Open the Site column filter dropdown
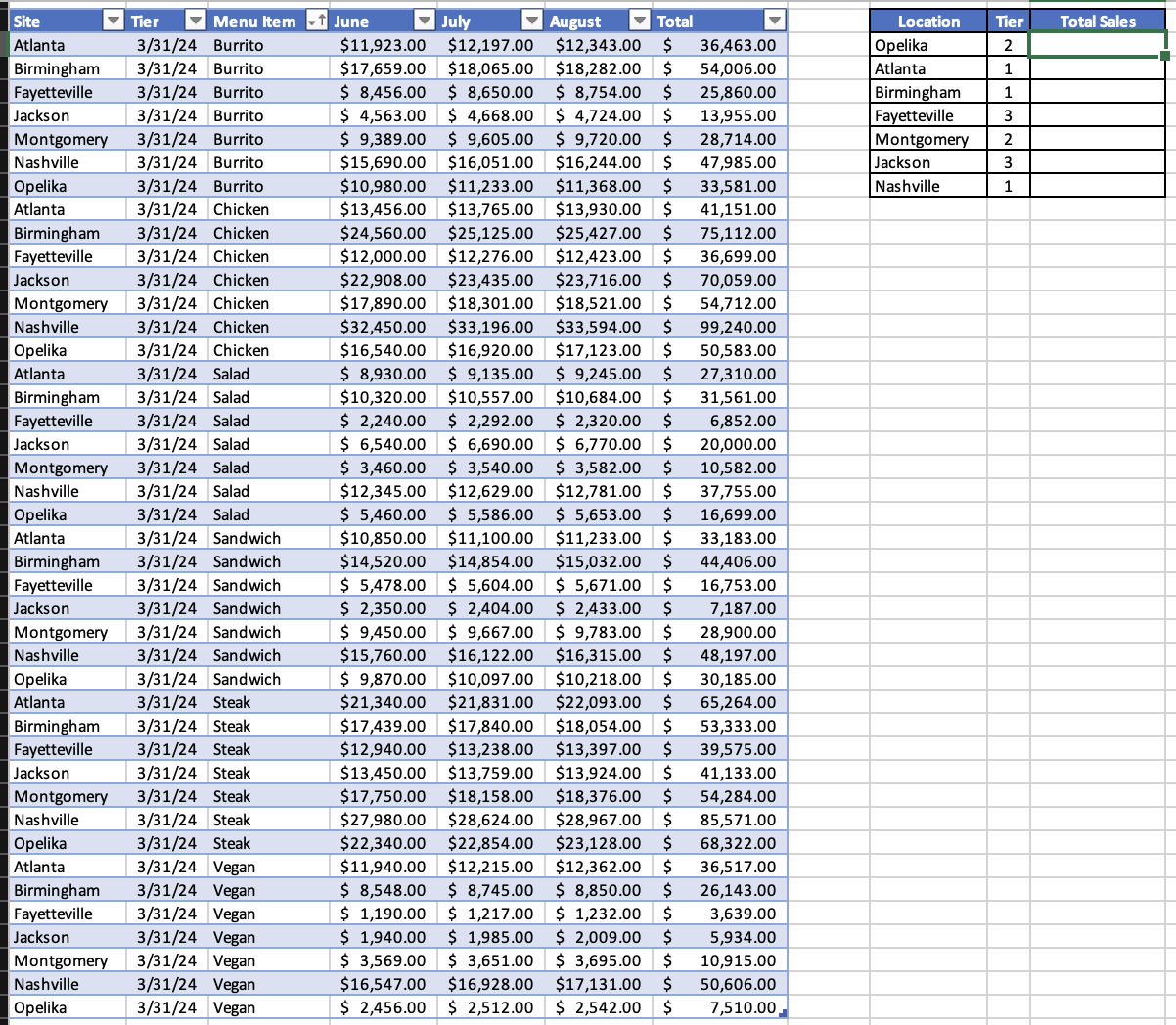Screen dimensions: 1176x1025 point(113,21)
